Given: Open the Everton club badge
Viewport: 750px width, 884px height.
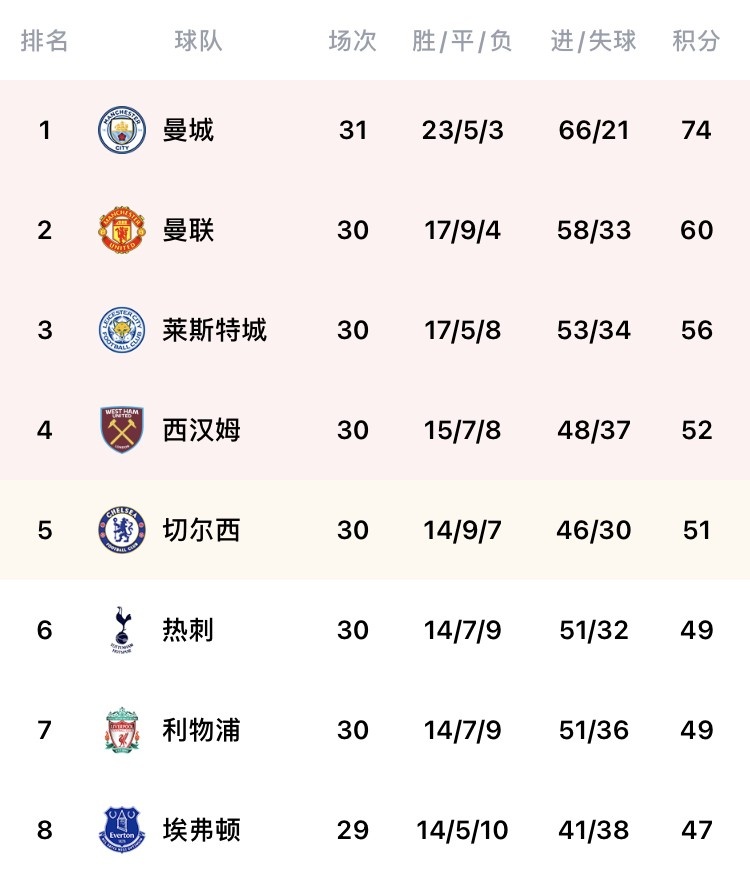Looking at the screenshot, I should (x=122, y=830).
